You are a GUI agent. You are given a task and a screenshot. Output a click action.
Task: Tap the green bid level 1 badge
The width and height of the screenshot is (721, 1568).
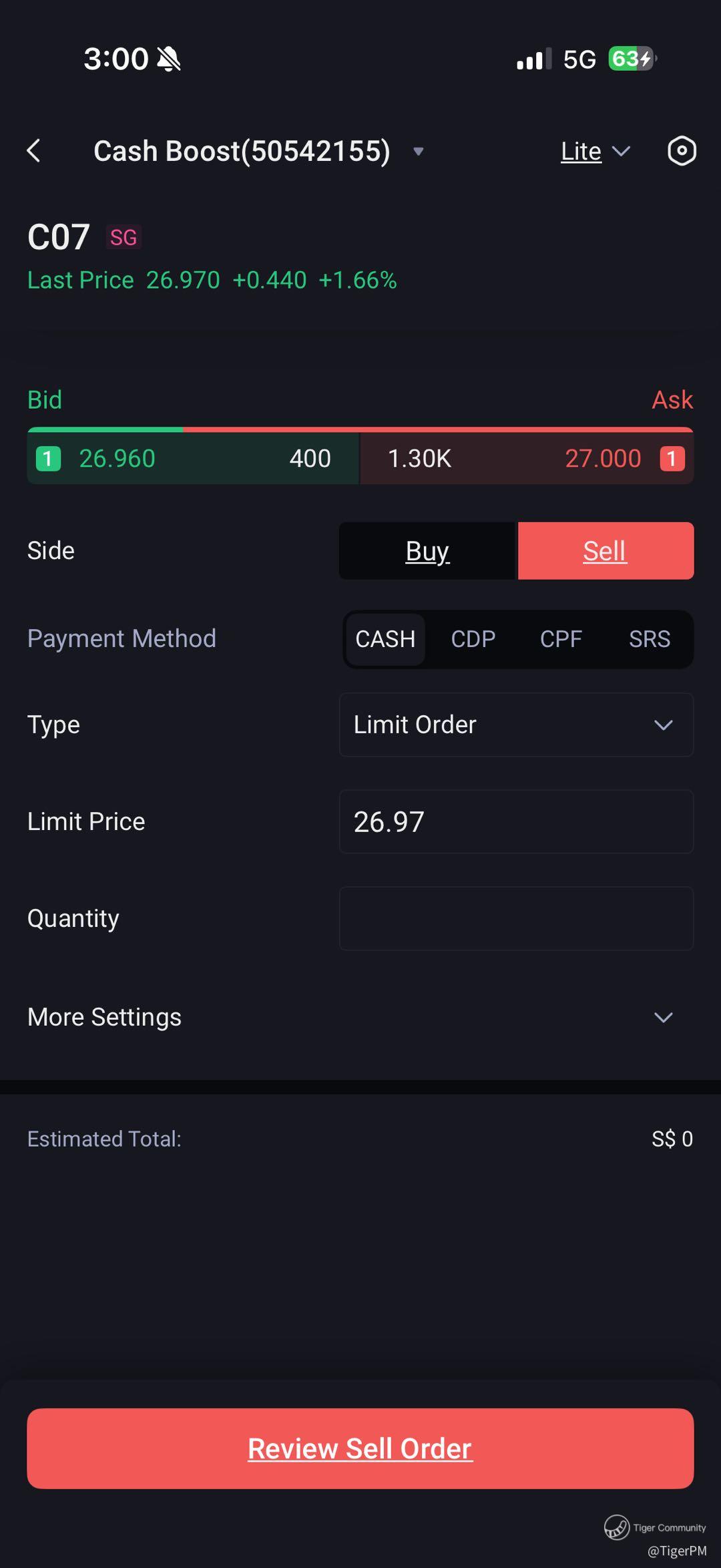pos(48,459)
